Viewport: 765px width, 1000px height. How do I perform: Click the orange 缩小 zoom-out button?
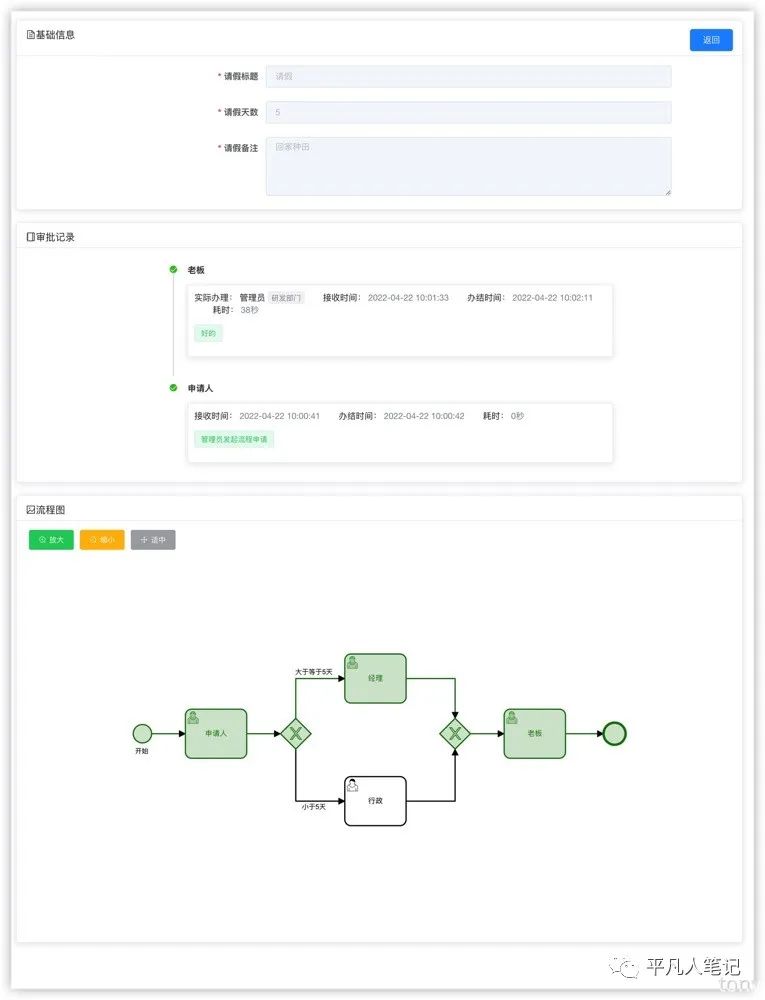102,540
